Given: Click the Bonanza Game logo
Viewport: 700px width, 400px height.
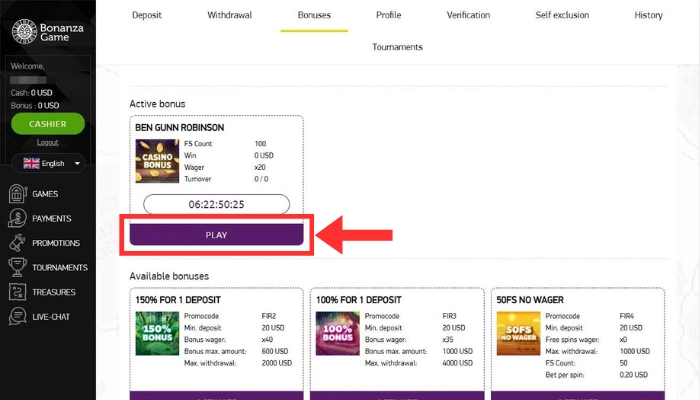Looking at the screenshot, I should point(48,32).
